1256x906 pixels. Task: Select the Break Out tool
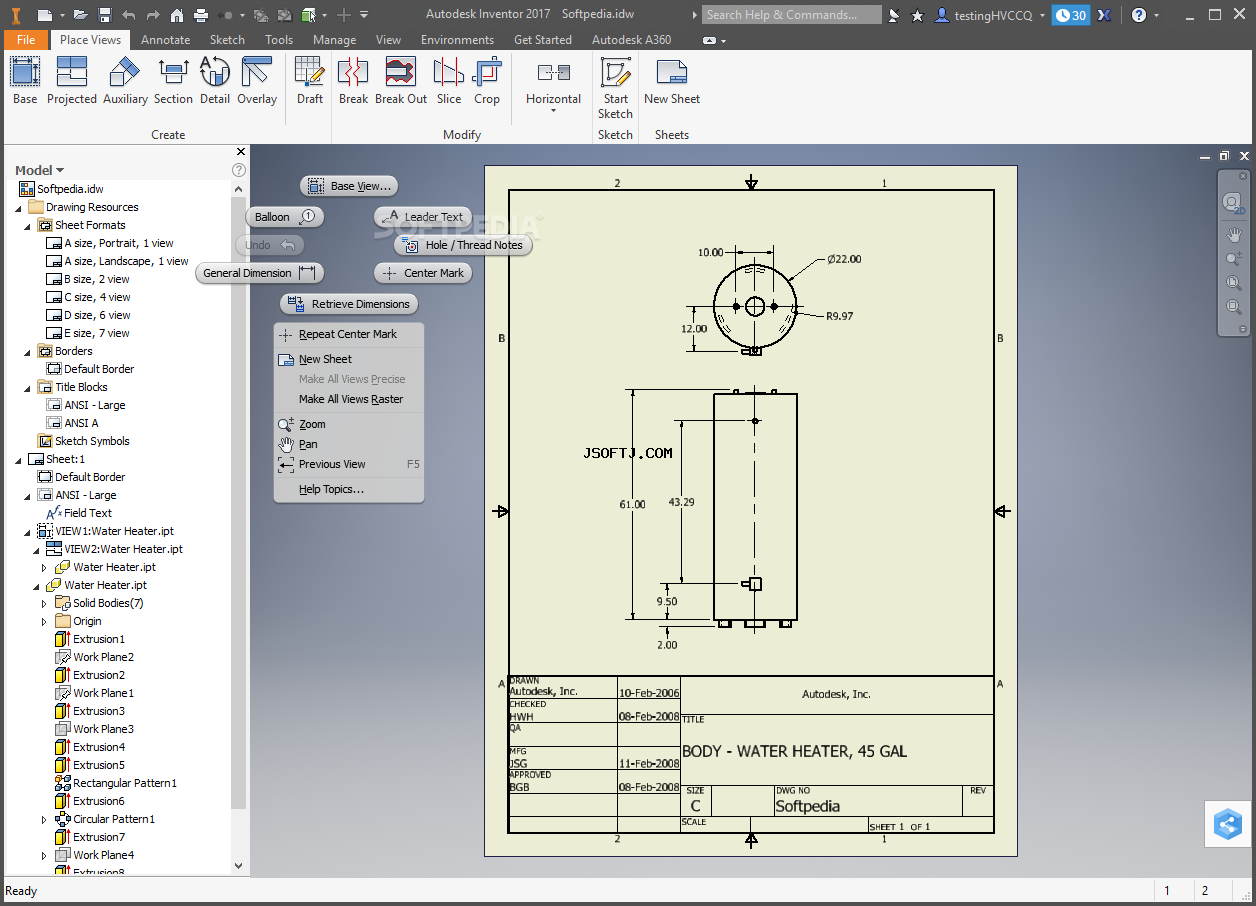click(x=401, y=81)
